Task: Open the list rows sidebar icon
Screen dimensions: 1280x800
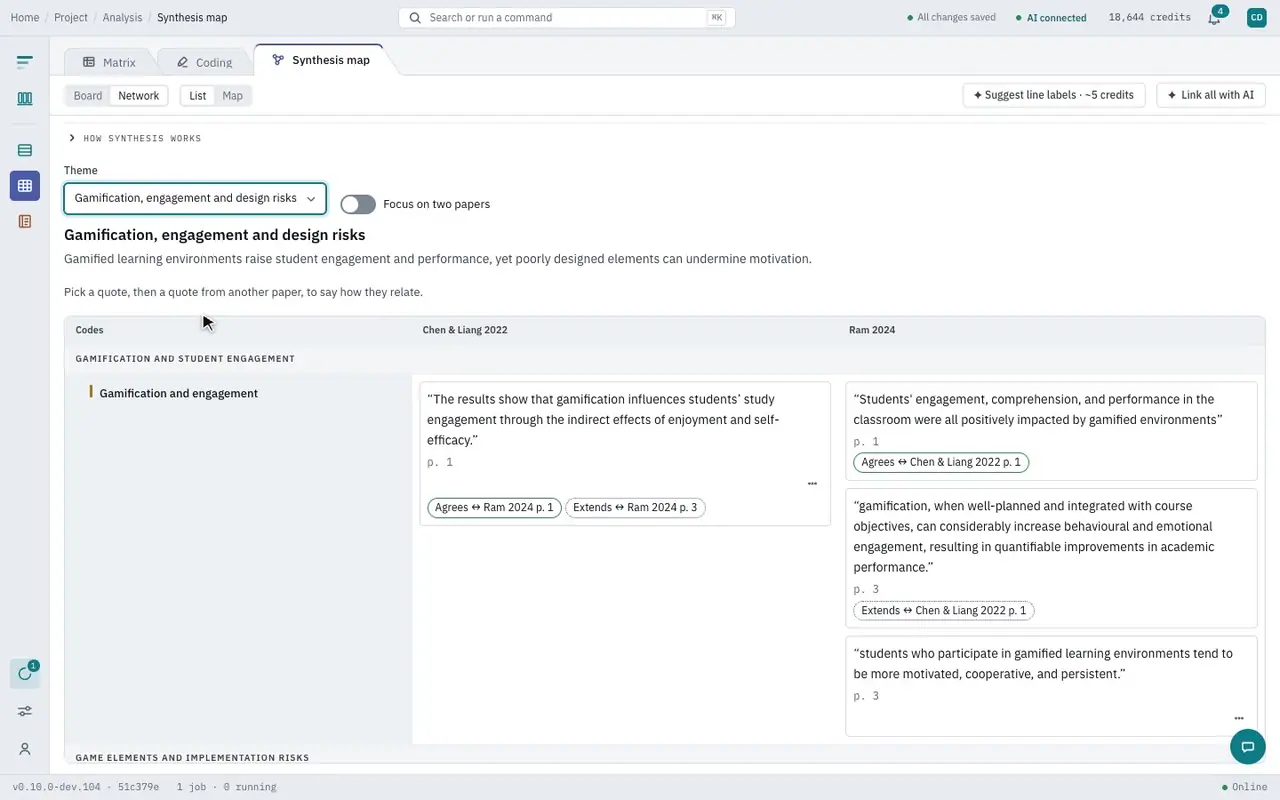Action: 25,150
